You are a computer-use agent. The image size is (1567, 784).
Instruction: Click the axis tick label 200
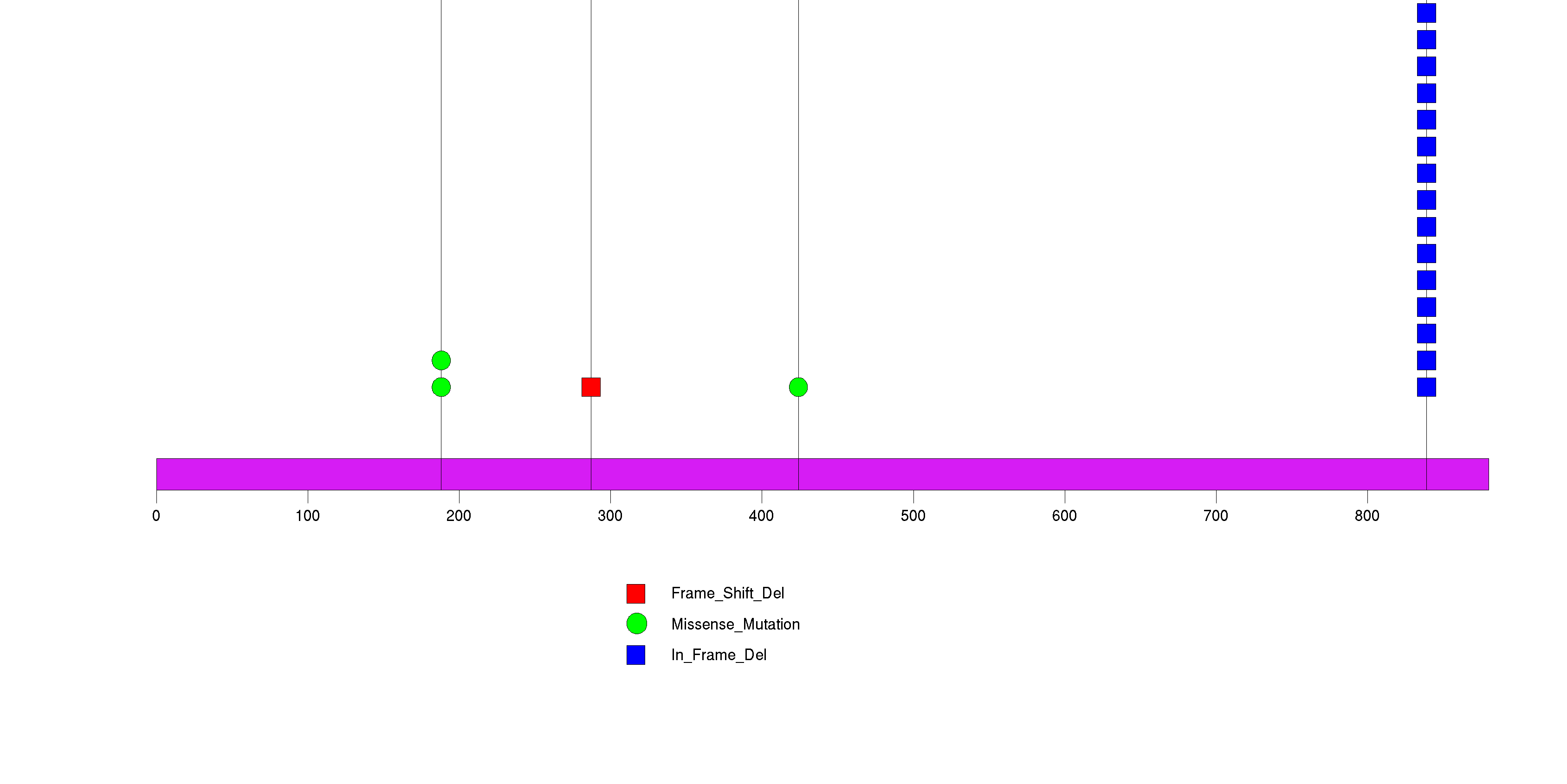click(x=459, y=516)
